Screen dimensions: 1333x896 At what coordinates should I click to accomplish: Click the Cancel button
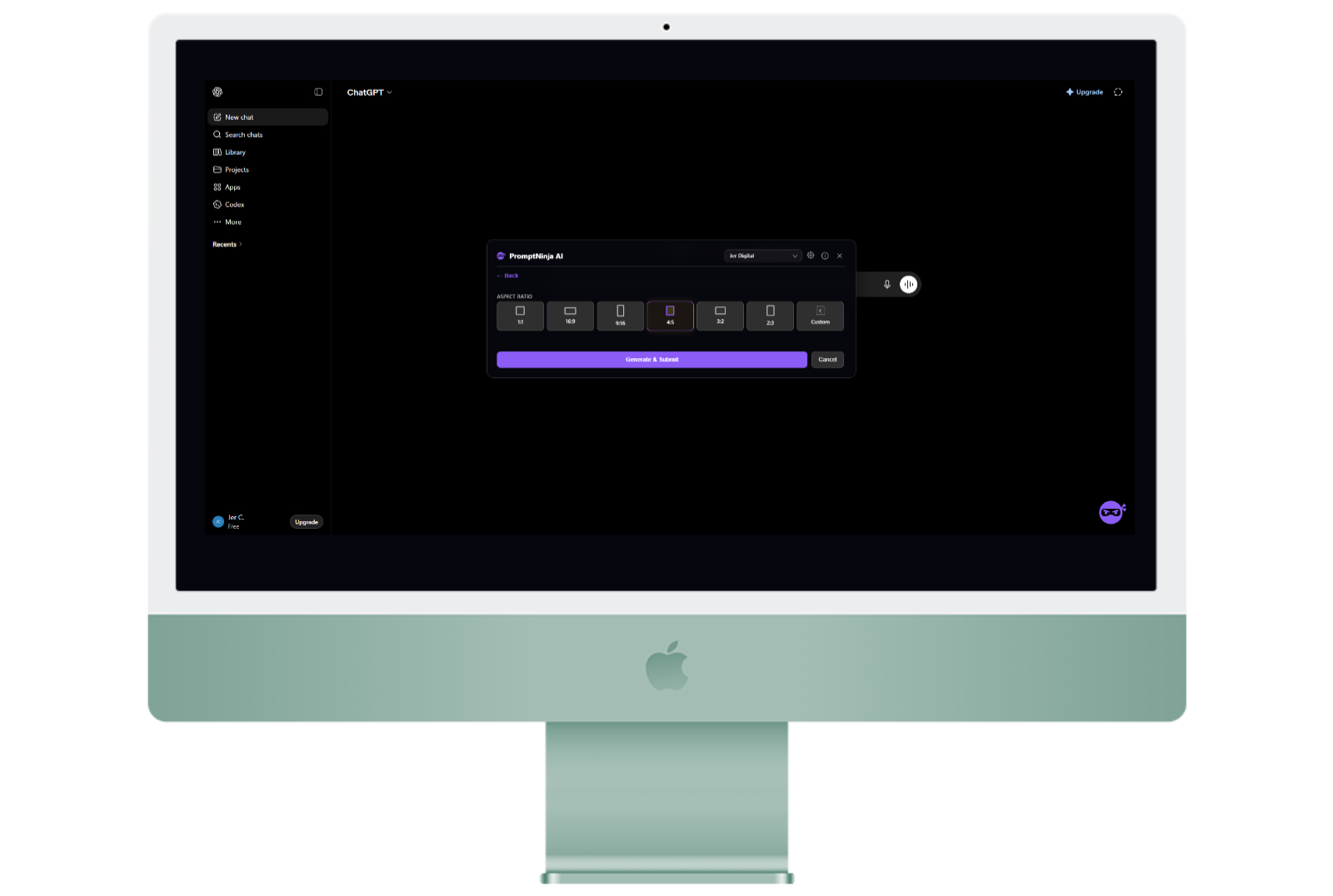[x=827, y=360]
